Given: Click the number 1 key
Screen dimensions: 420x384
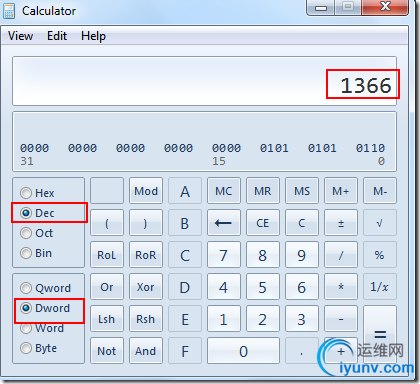Looking at the screenshot, I should [223, 319].
